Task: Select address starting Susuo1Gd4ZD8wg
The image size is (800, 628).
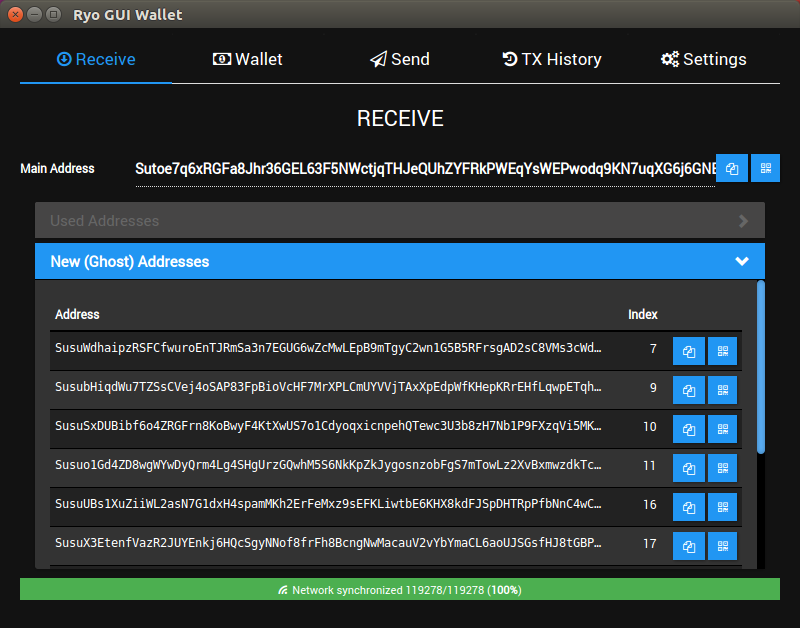Action: [x=328, y=465]
